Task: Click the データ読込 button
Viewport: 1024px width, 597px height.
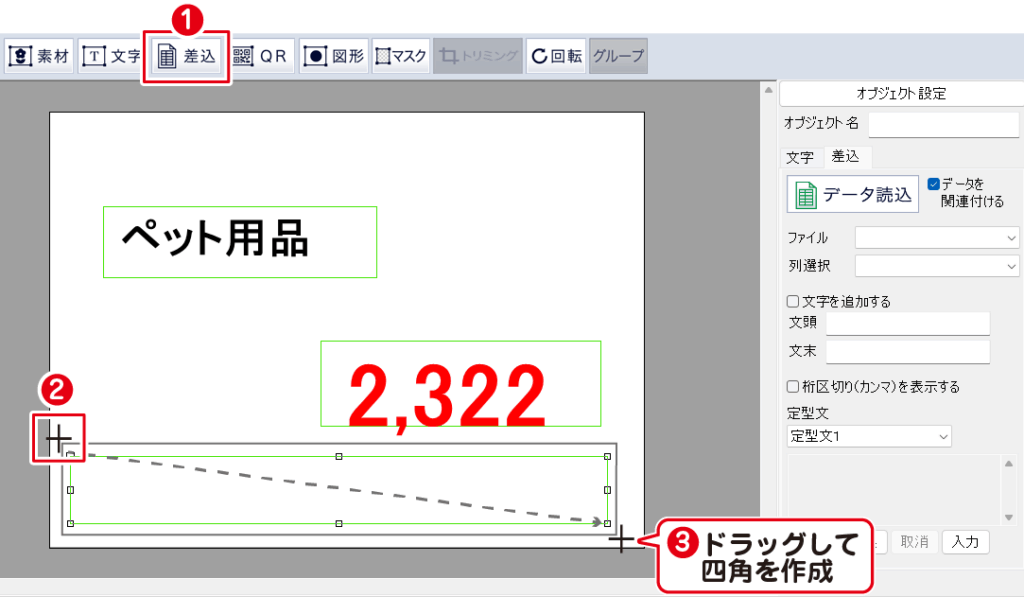Action: 853,195
